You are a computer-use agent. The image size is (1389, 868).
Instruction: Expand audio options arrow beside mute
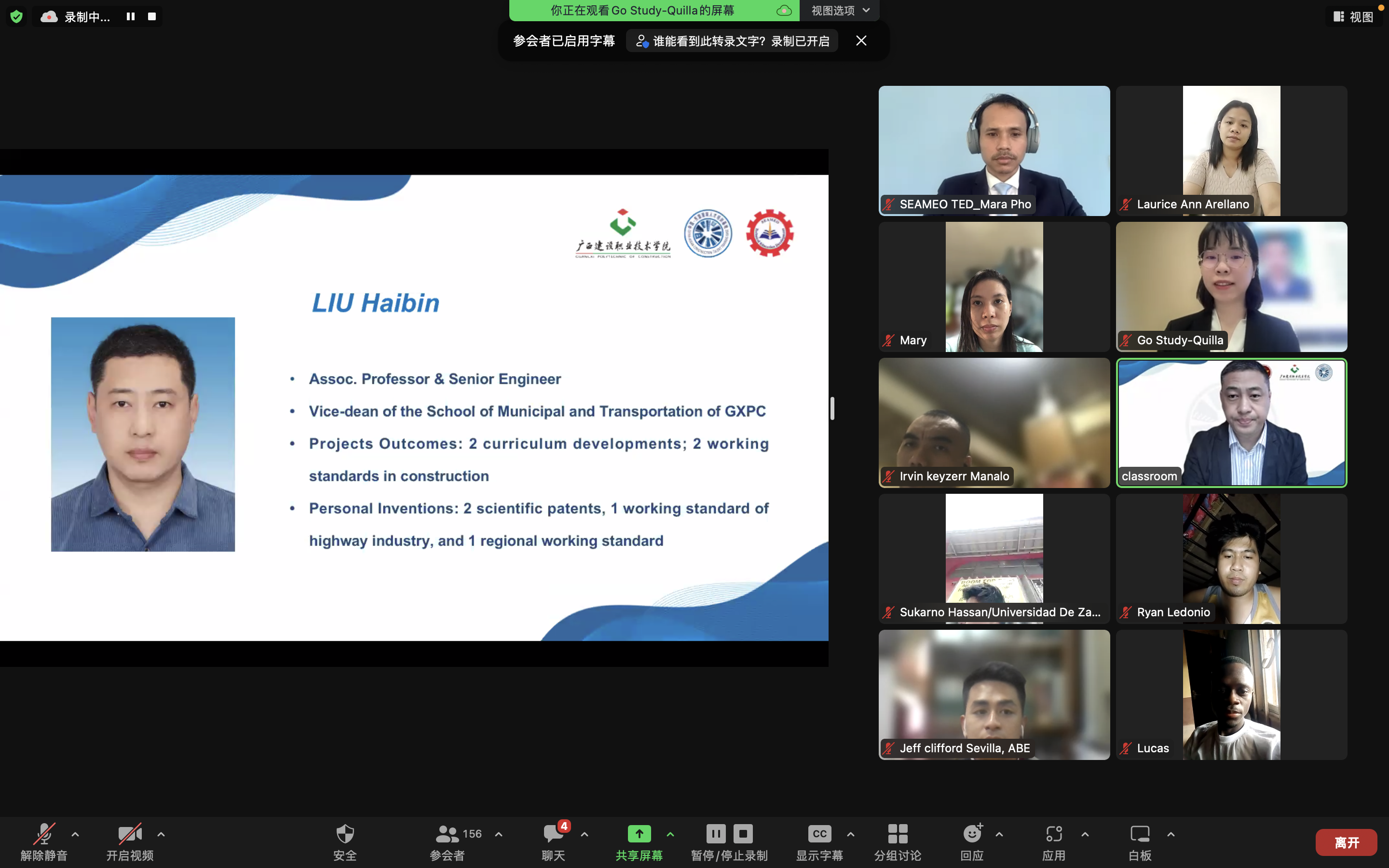point(75,834)
